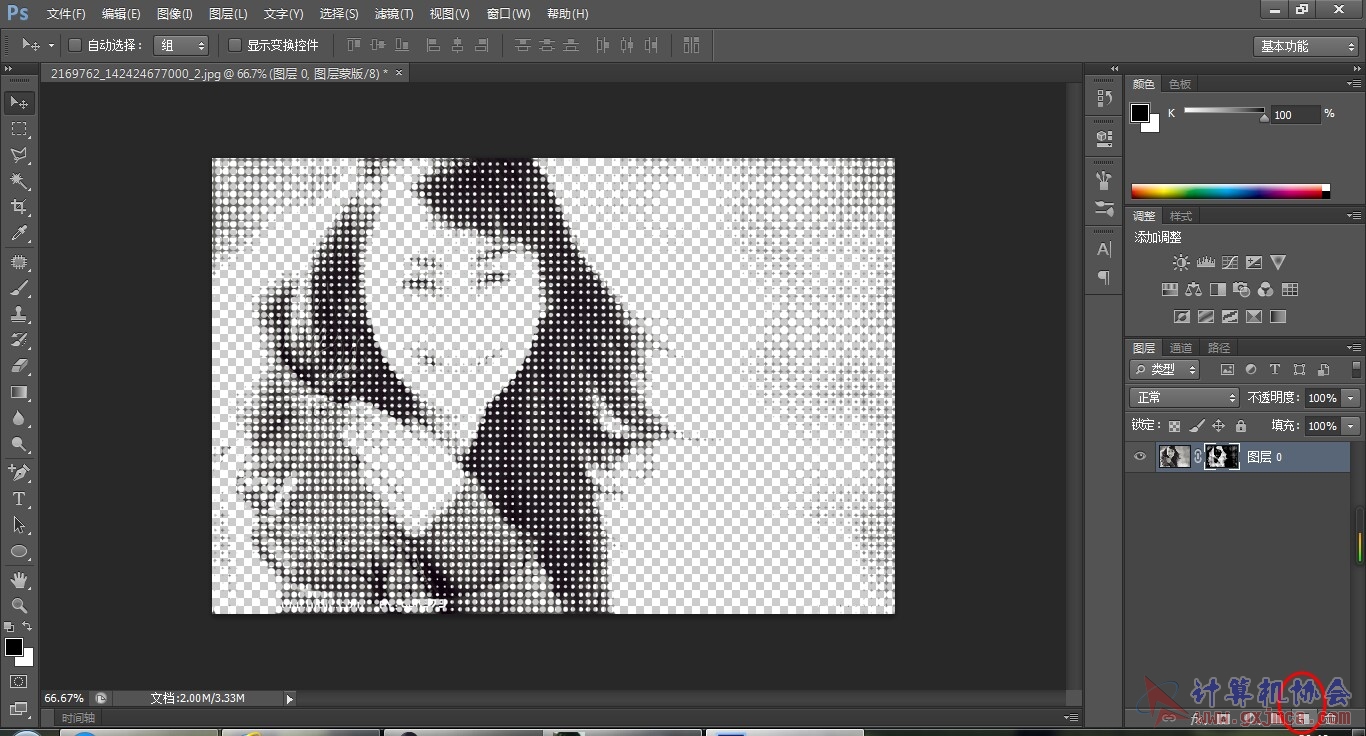Screen dimensions: 1366x736
Task: Open the layer filter 类型 dropdown
Action: coord(1165,369)
